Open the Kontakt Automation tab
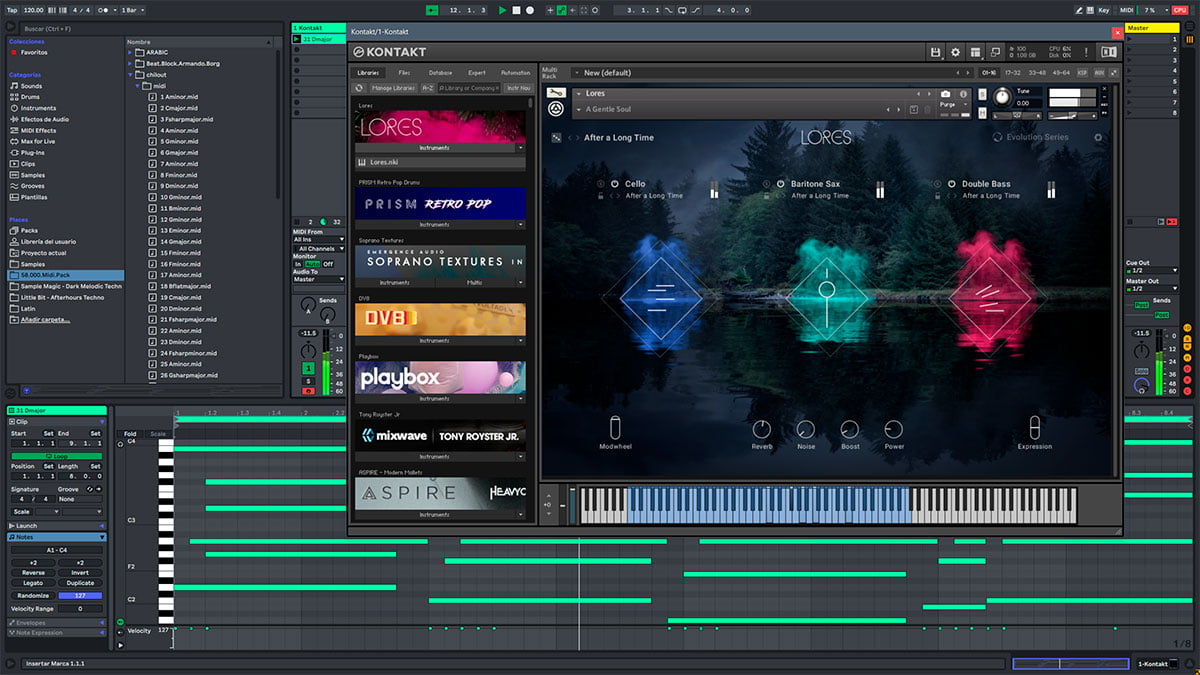The width and height of the screenshot is (1200, 675). click(515, 73)
